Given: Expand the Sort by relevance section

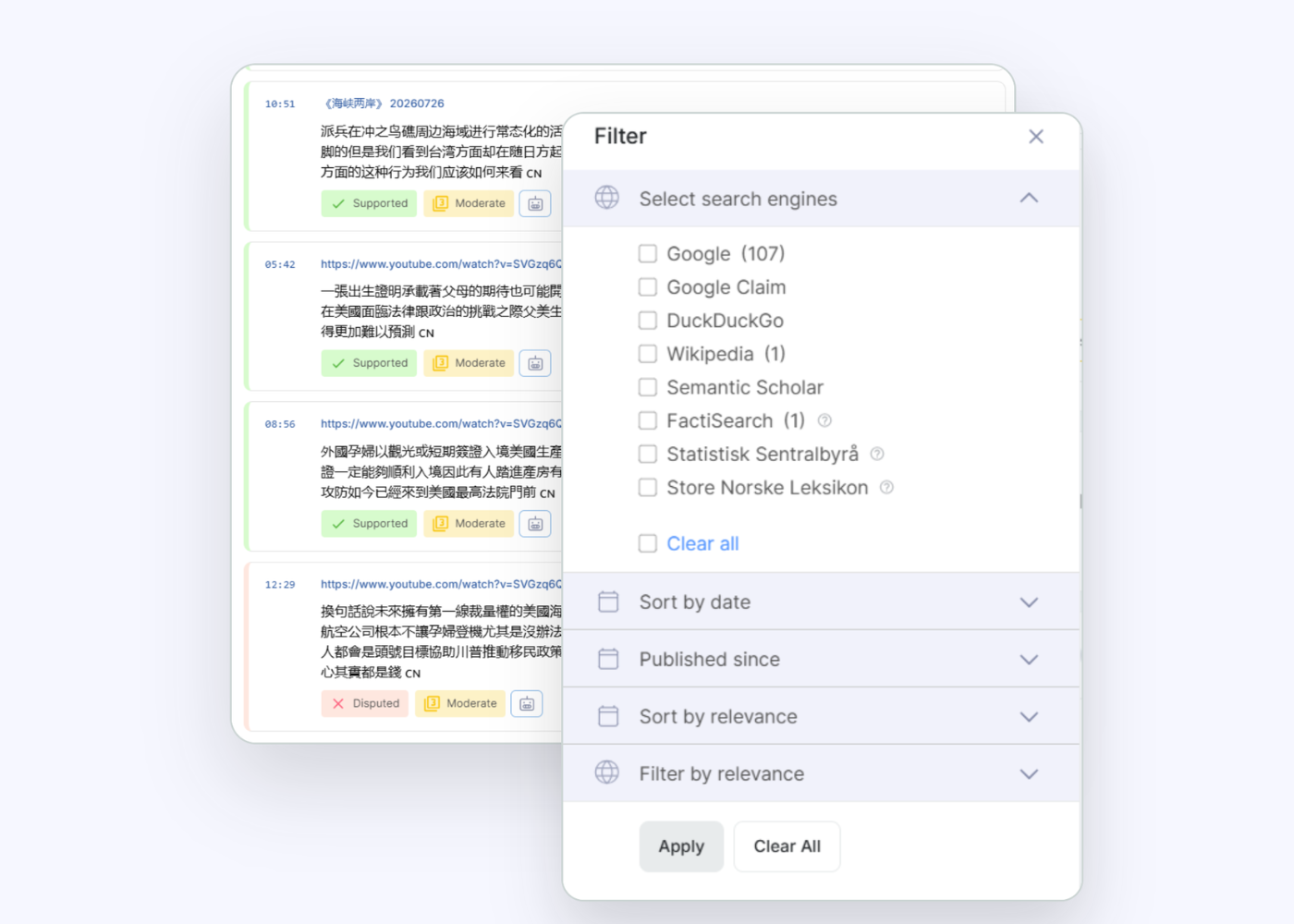Looking at the screenshot, I should point(1029,717).
